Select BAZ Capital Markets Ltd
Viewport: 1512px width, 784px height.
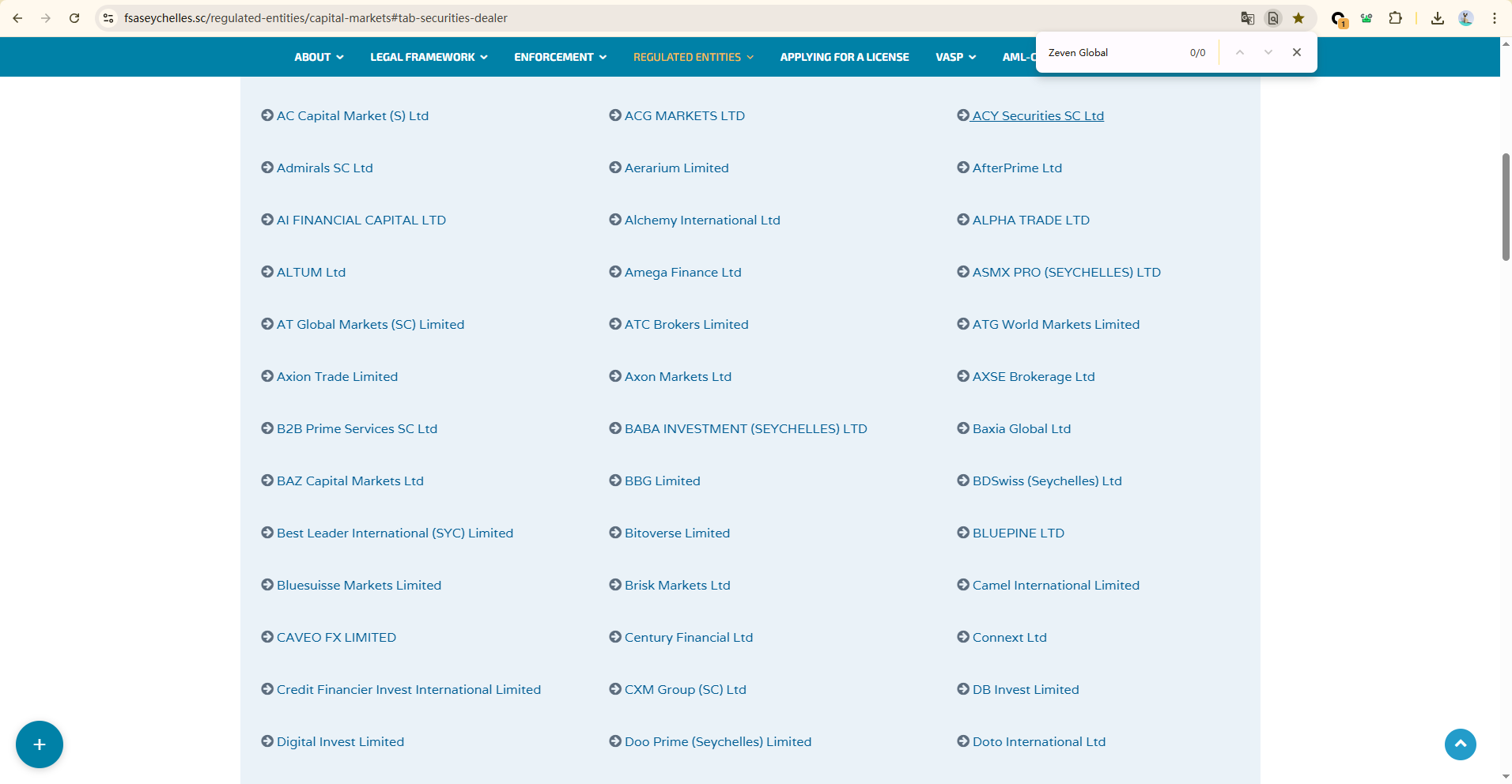(350, 481)
